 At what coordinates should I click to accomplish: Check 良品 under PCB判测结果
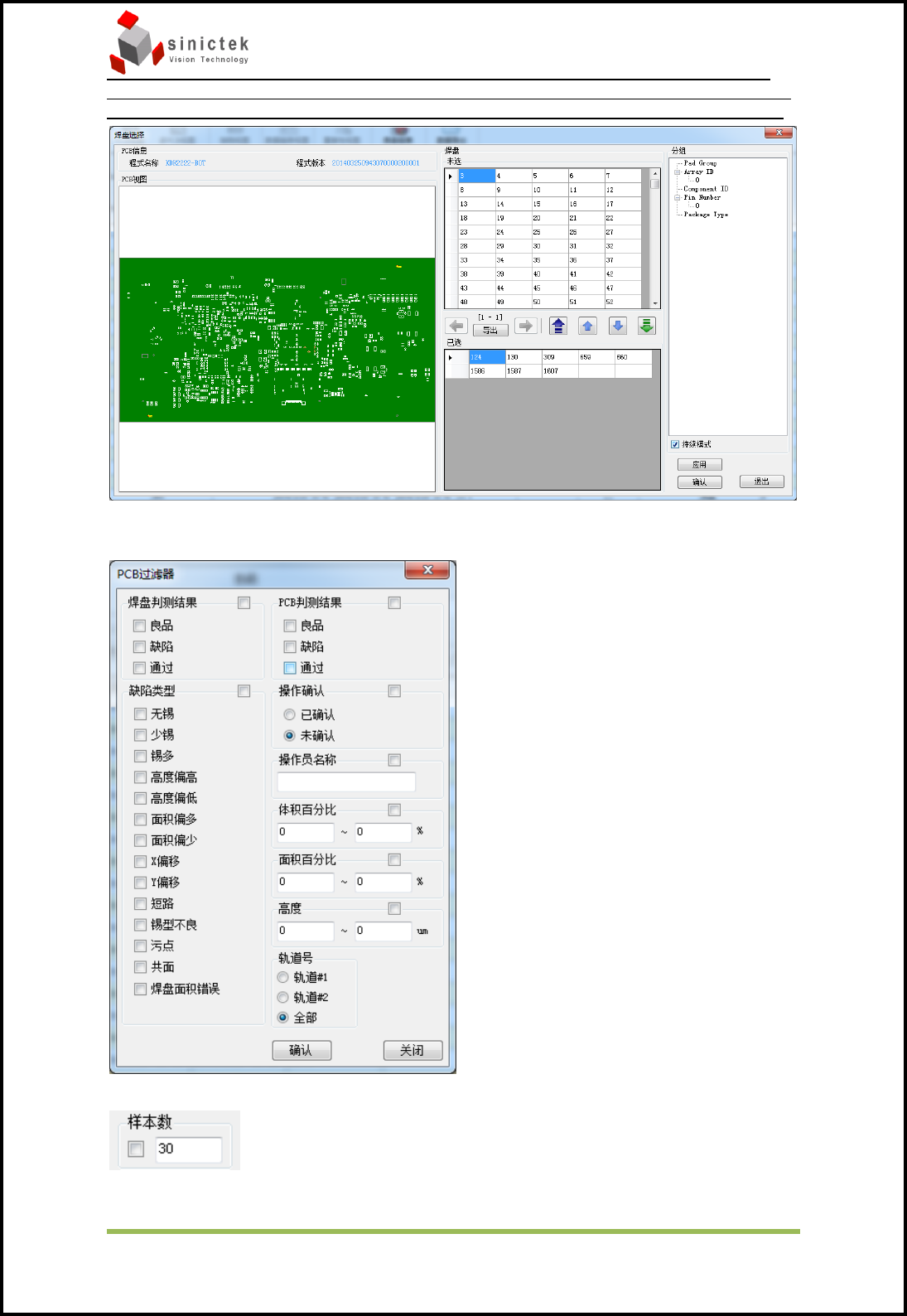290,626
